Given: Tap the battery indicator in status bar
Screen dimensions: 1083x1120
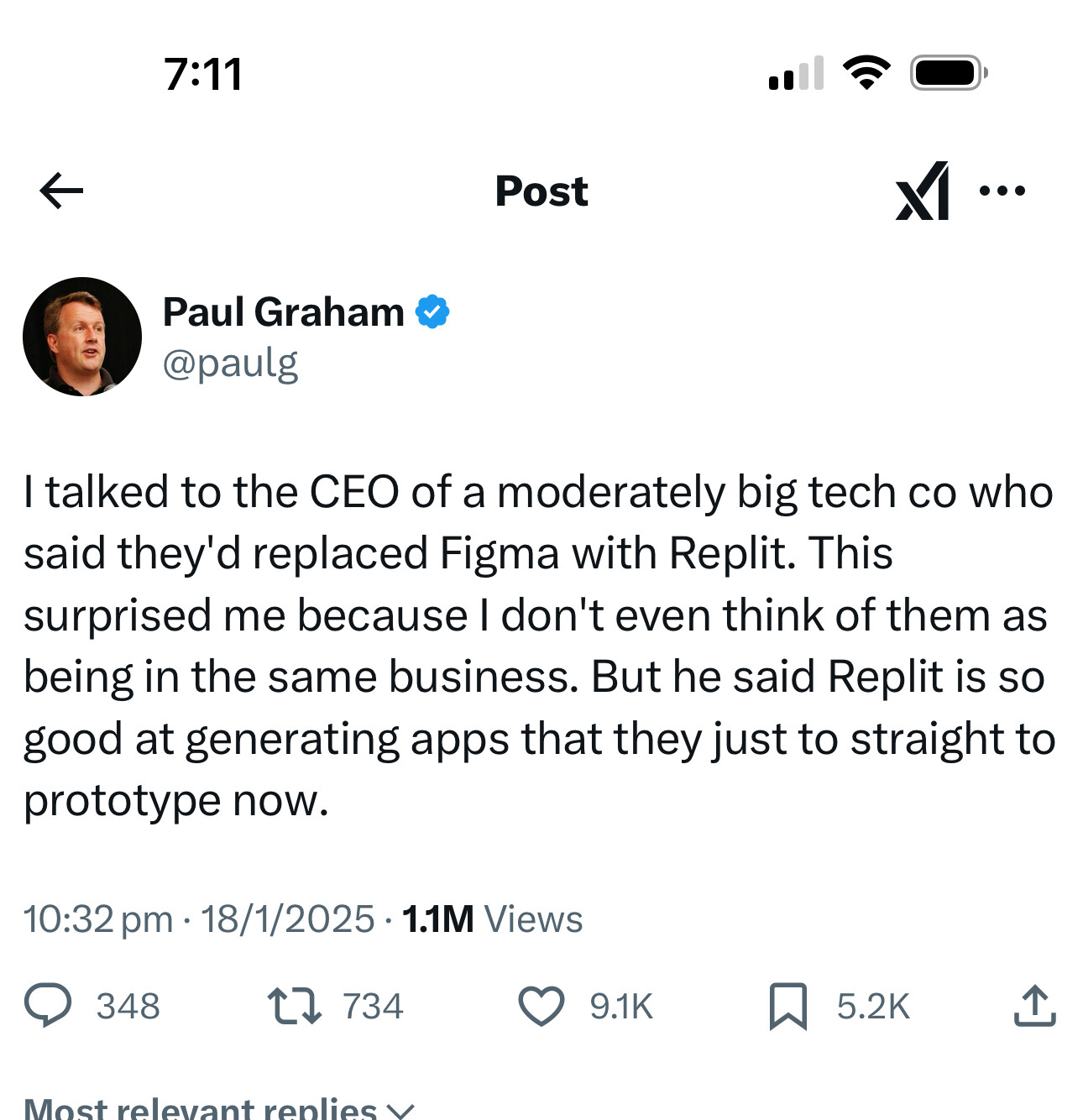Looking at the screenshot, I should click(949, 73).
